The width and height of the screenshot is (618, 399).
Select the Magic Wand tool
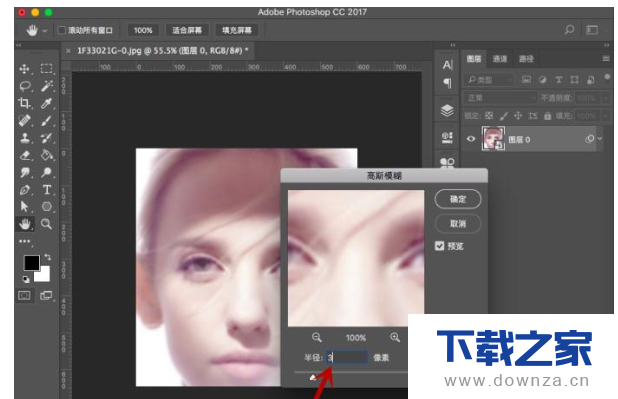[47, 86]
